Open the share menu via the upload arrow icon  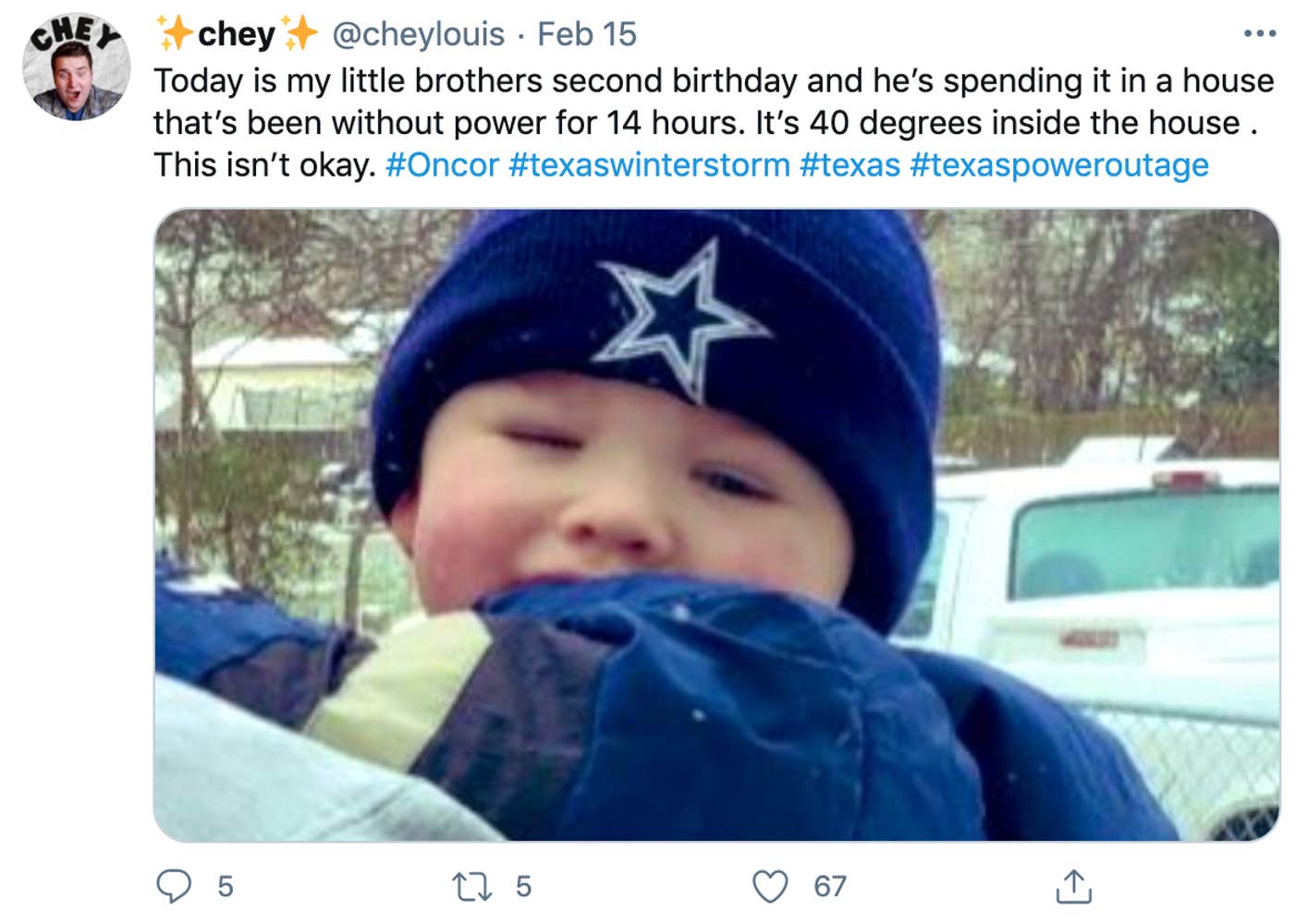pos(1073,886)
